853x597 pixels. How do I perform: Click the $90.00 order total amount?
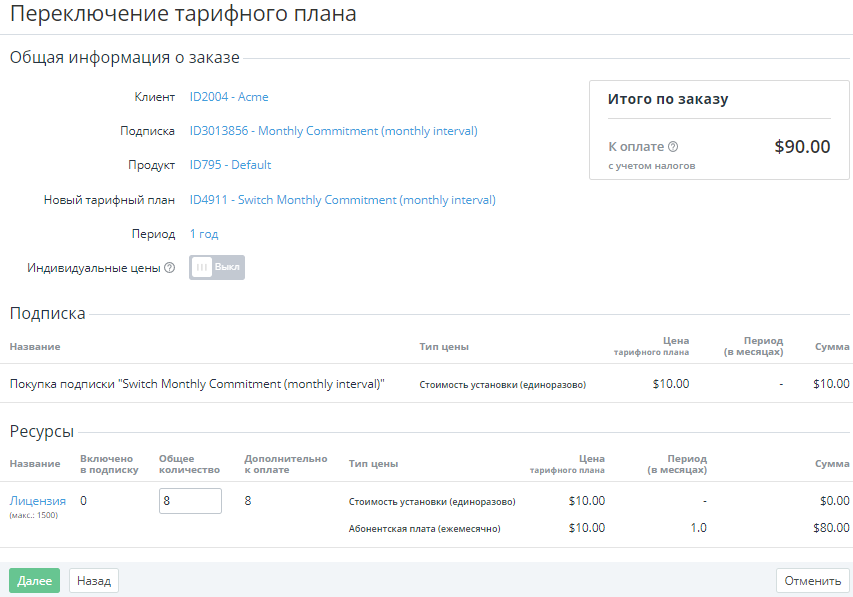coord(802,147)
